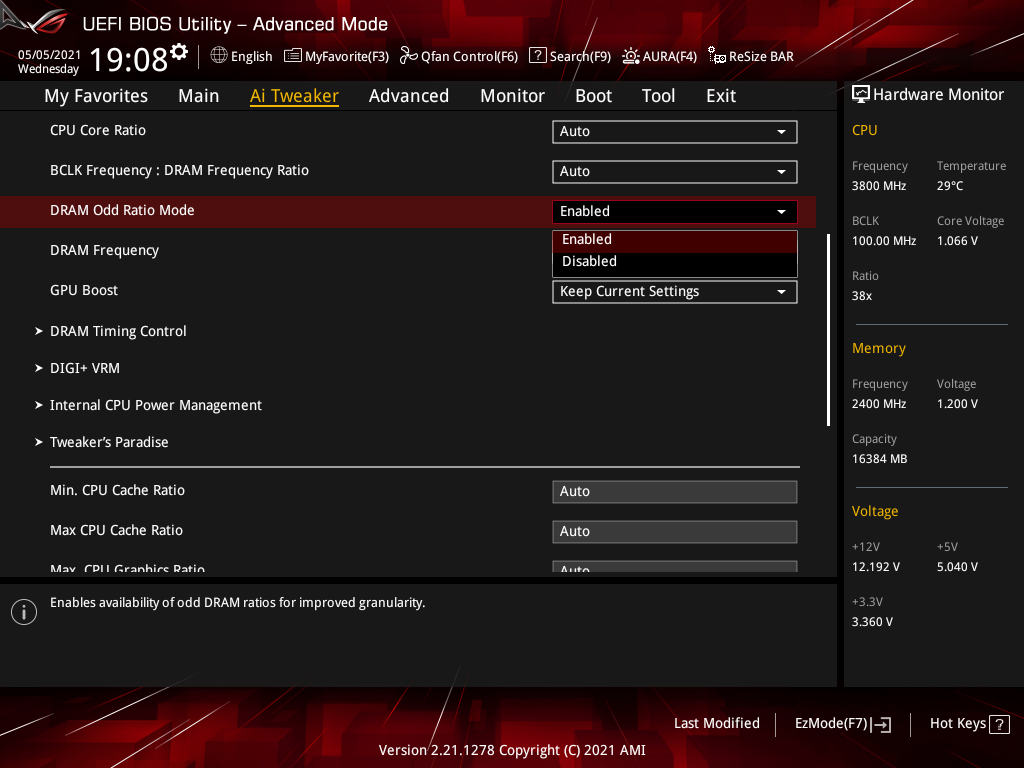Click the Min. CPU Cache Ratio field
1024x768 pixels.
[x=675, y=492]
